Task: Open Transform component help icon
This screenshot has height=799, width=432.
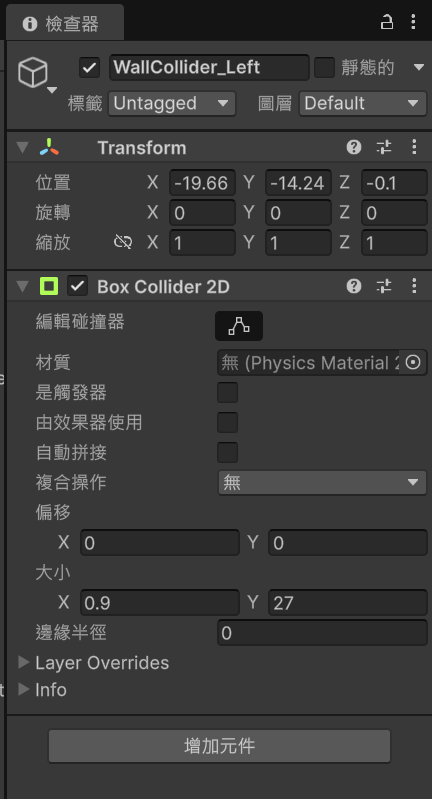Action: (354, 147)
